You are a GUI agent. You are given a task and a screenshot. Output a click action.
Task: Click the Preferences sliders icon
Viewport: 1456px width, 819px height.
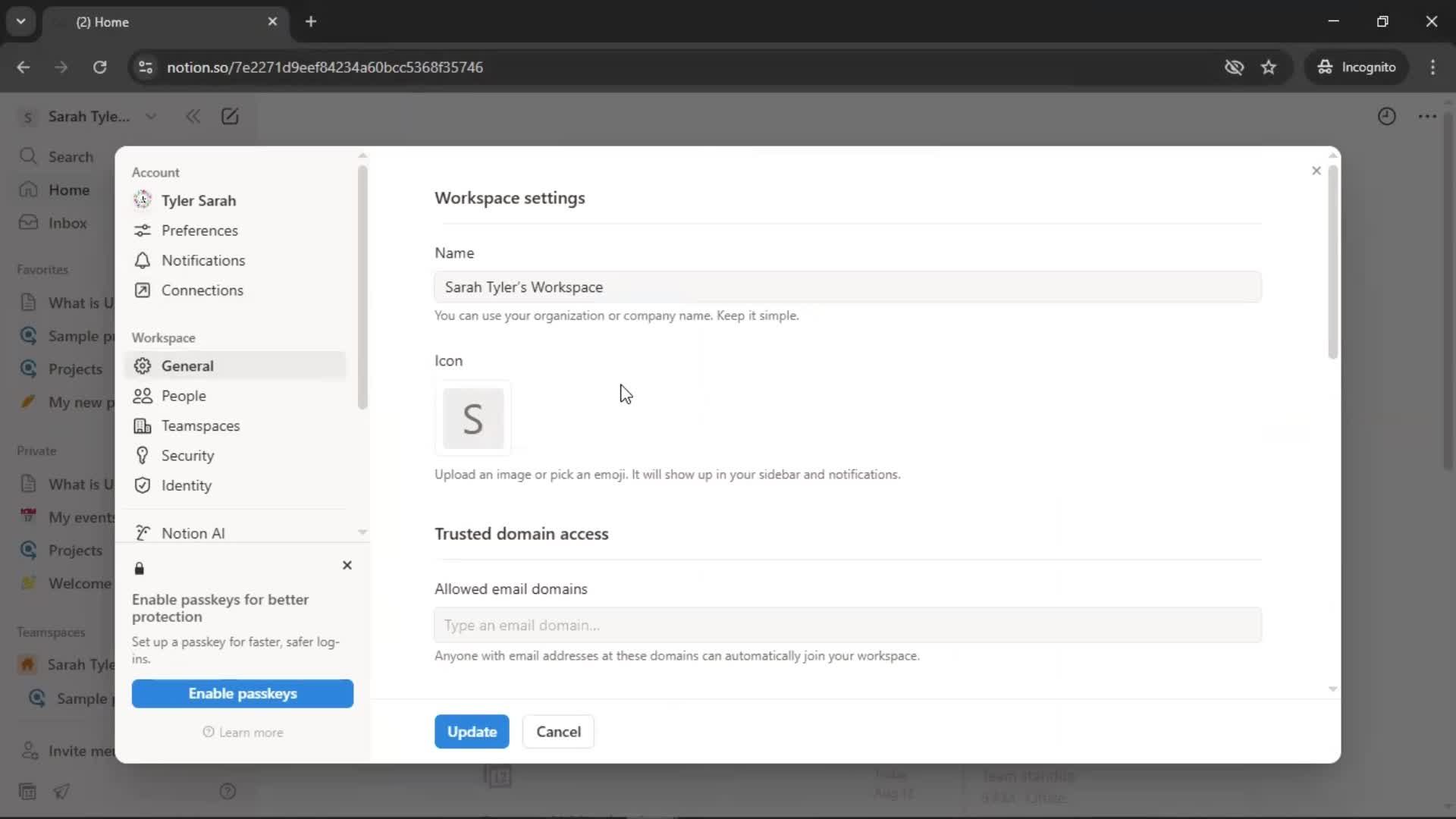click(x=142, y=231)
